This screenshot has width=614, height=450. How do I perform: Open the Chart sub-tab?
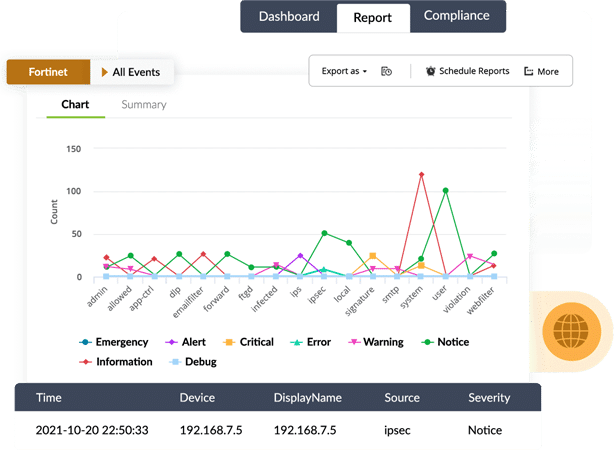coord(75,105)
